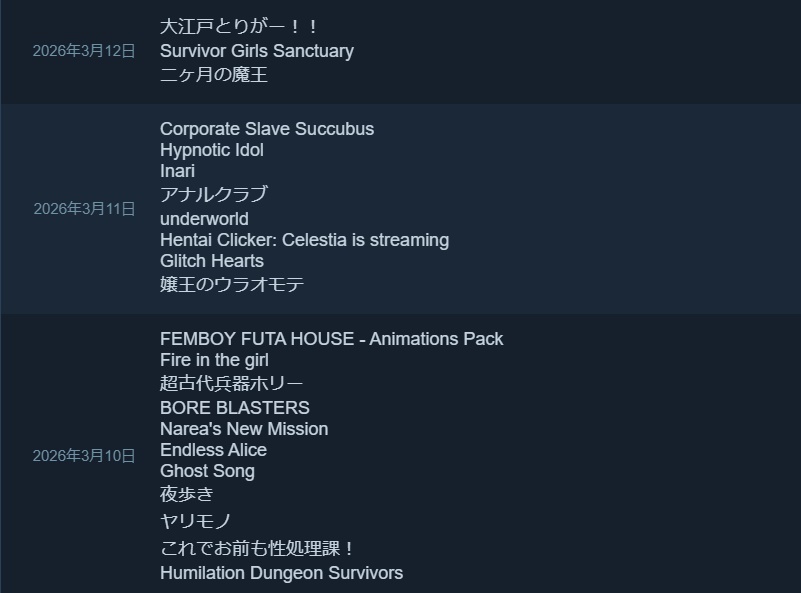Open the BORE BLASTERS entry
Image resolution: width=801 pixels, height=593 pixels.
point(235,408)
